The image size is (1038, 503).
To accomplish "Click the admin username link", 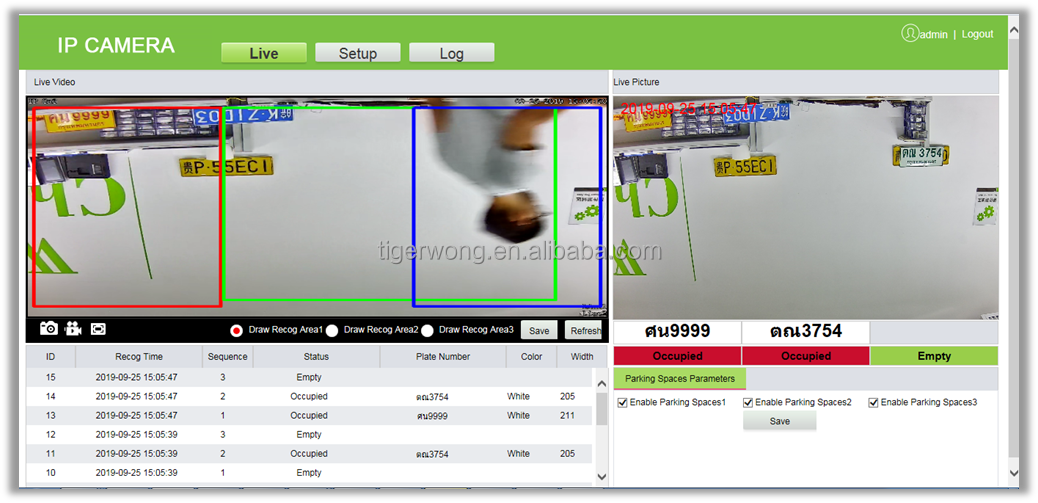I will [934, 34].
